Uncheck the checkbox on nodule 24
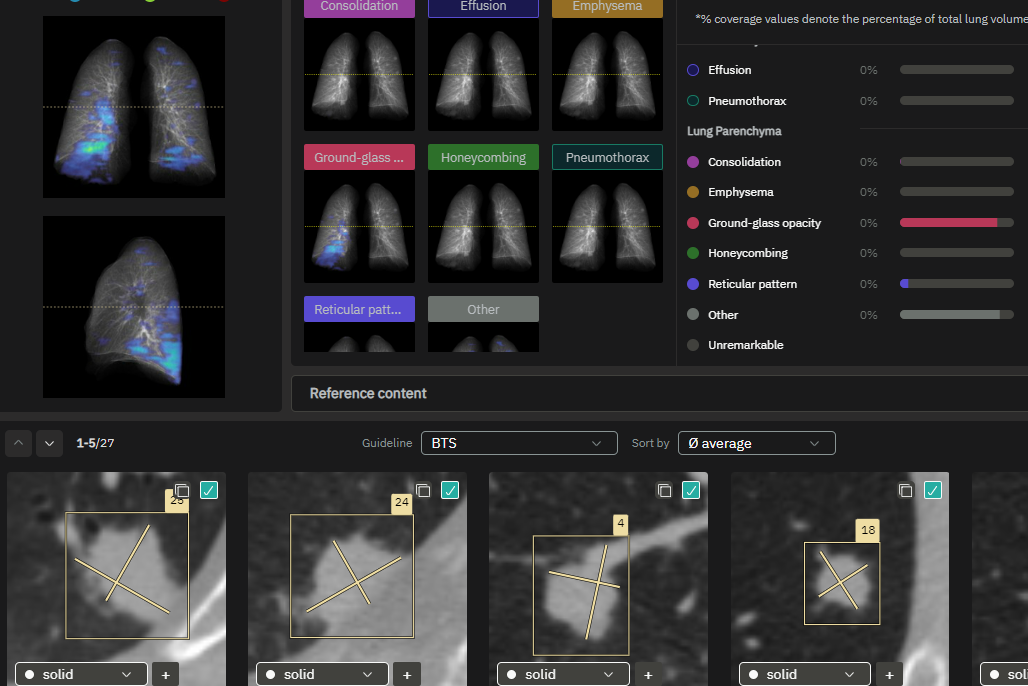 click(450, 490)
